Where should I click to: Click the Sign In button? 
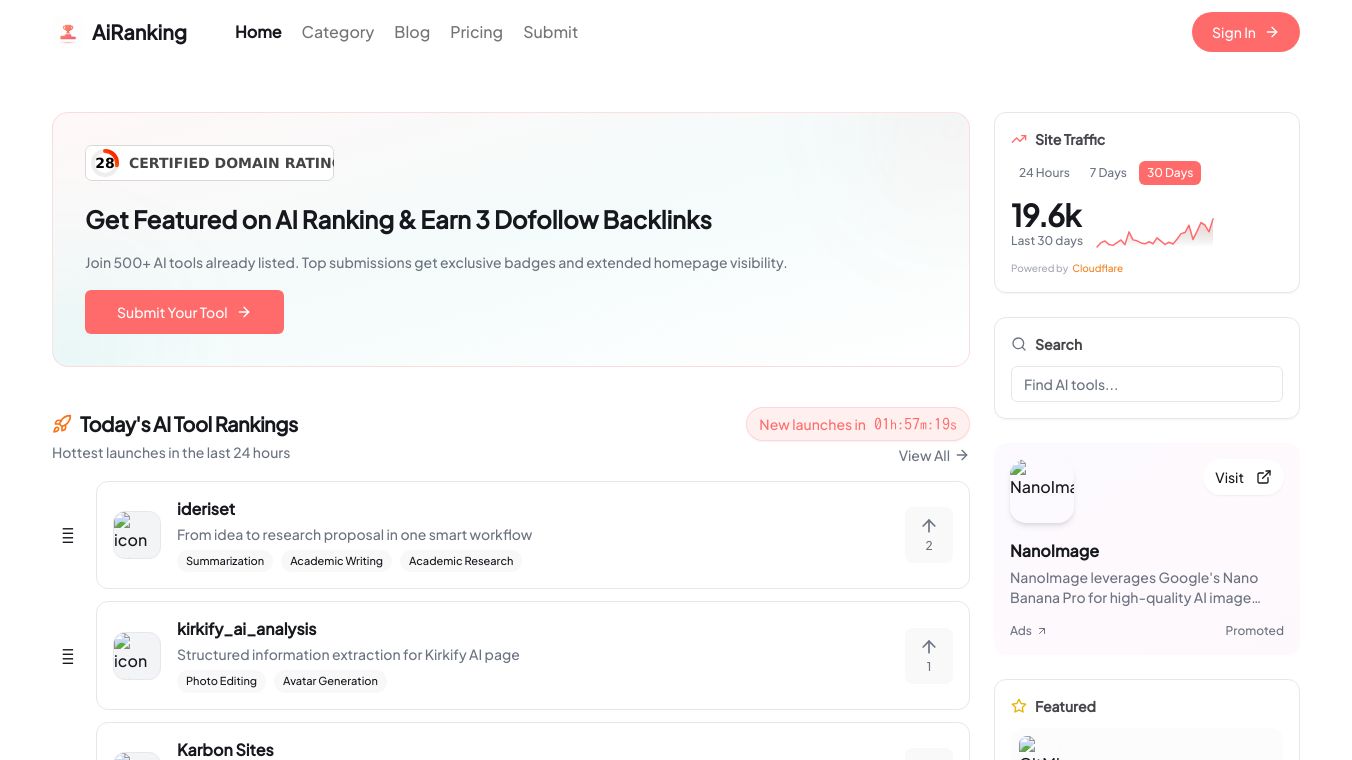[1245, 32]
